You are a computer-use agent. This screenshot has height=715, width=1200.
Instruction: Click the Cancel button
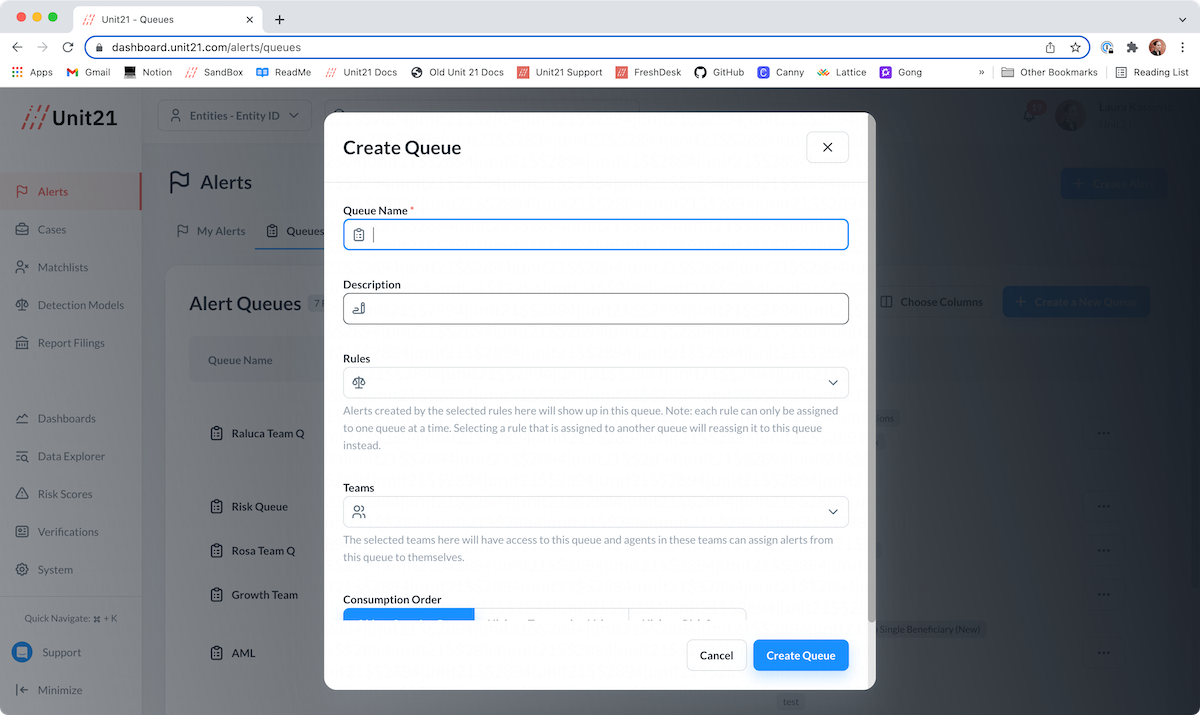click(716, 655)
